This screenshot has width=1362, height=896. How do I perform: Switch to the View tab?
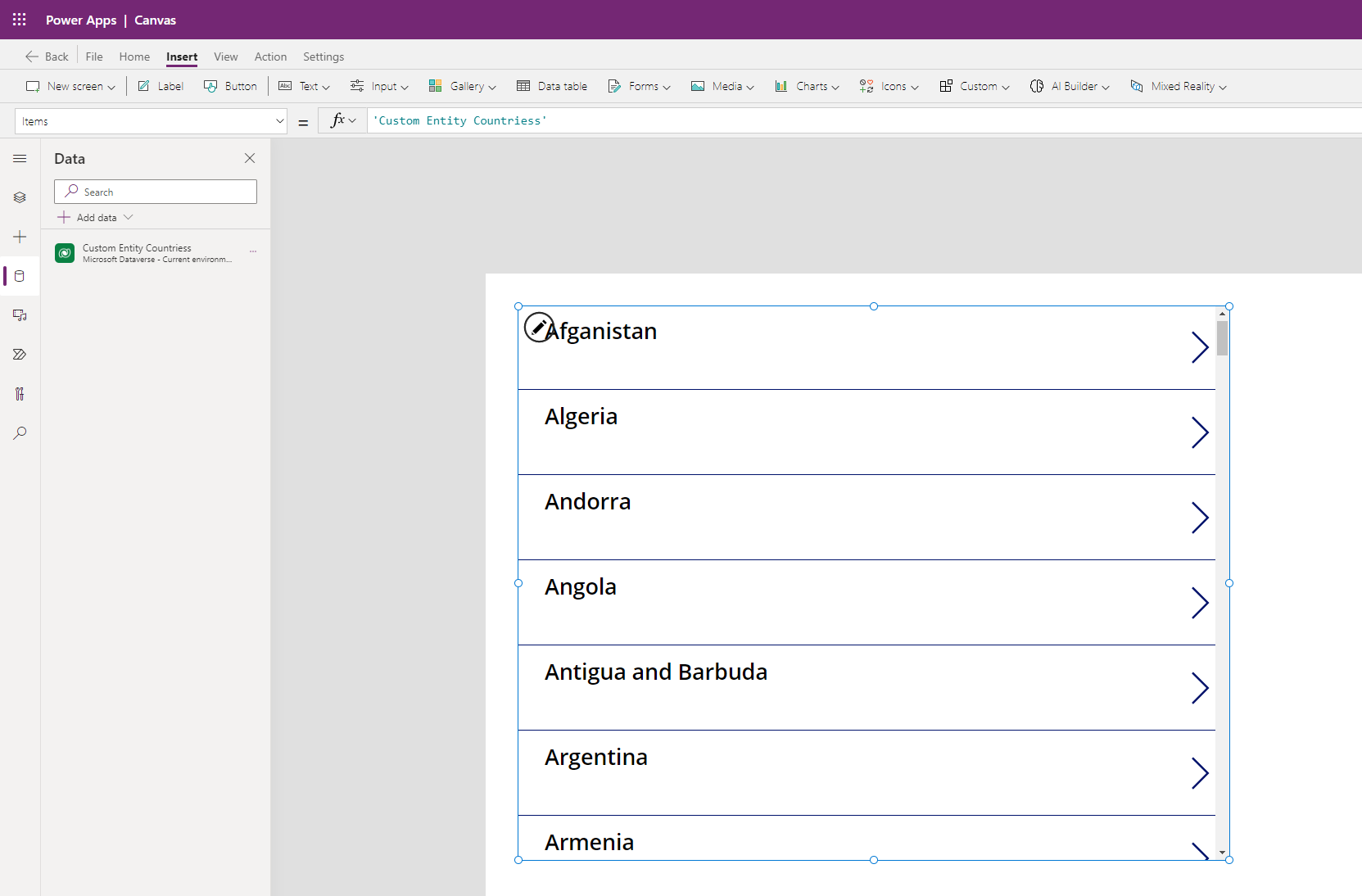225,57
